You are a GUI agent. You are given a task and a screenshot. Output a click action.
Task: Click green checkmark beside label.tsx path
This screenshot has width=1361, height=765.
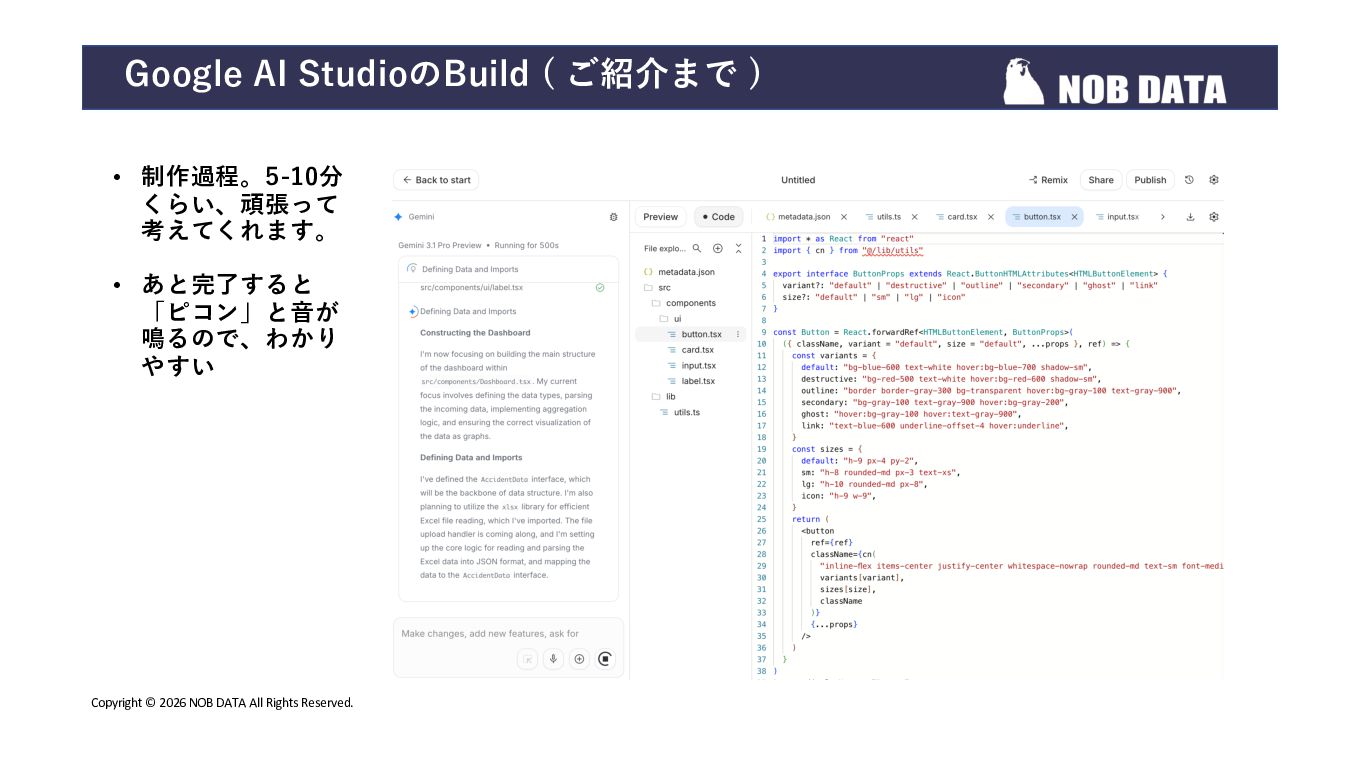coord(599,287)
